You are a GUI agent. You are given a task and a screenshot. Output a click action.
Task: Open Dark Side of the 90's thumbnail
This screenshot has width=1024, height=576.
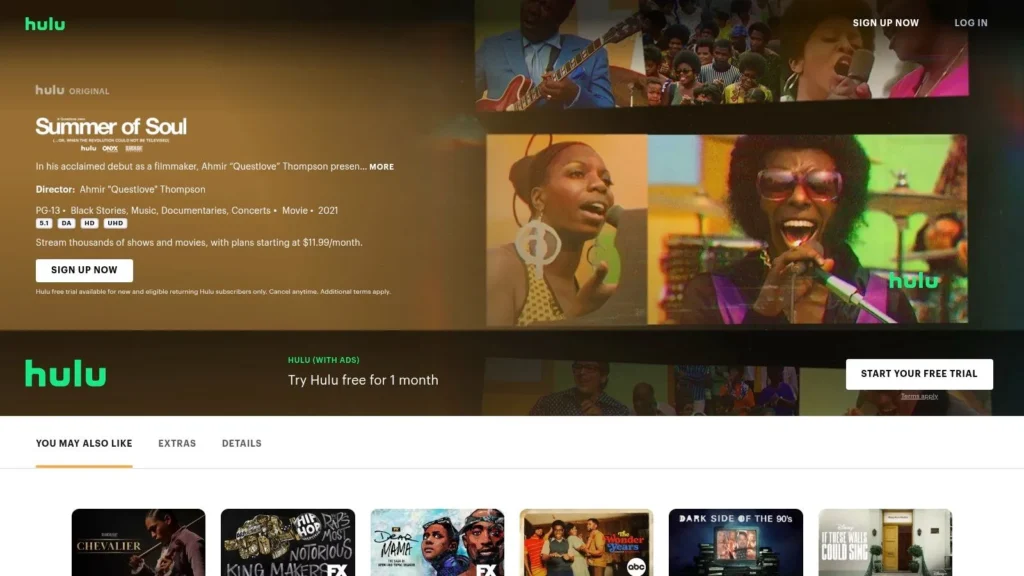point(735,542)
